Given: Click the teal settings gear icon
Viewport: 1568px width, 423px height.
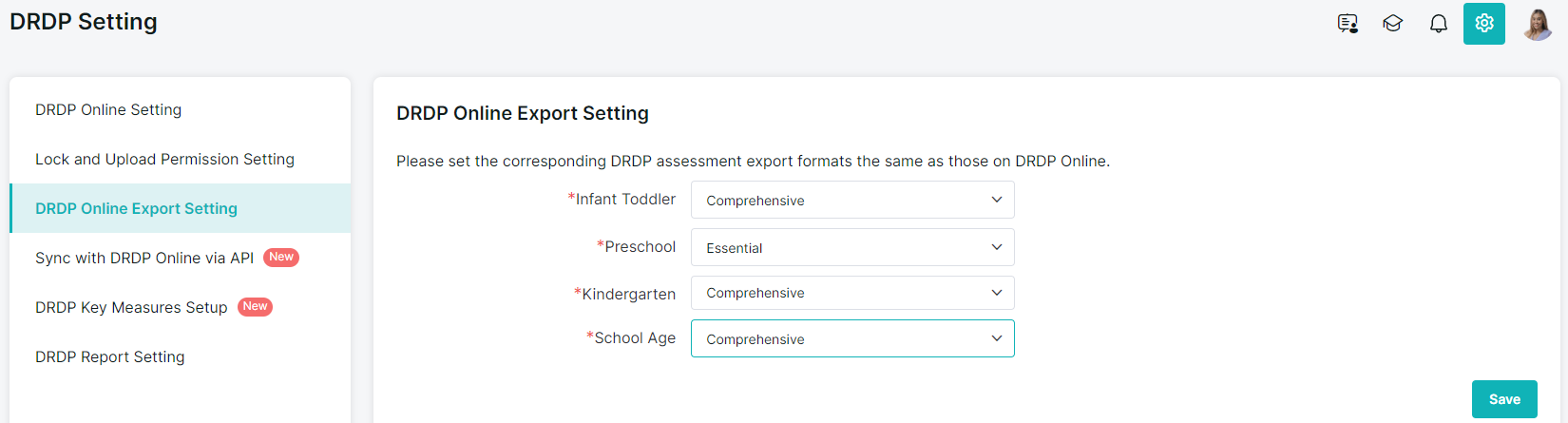Looking at the screenshot, I should [x=1484, y=24].
